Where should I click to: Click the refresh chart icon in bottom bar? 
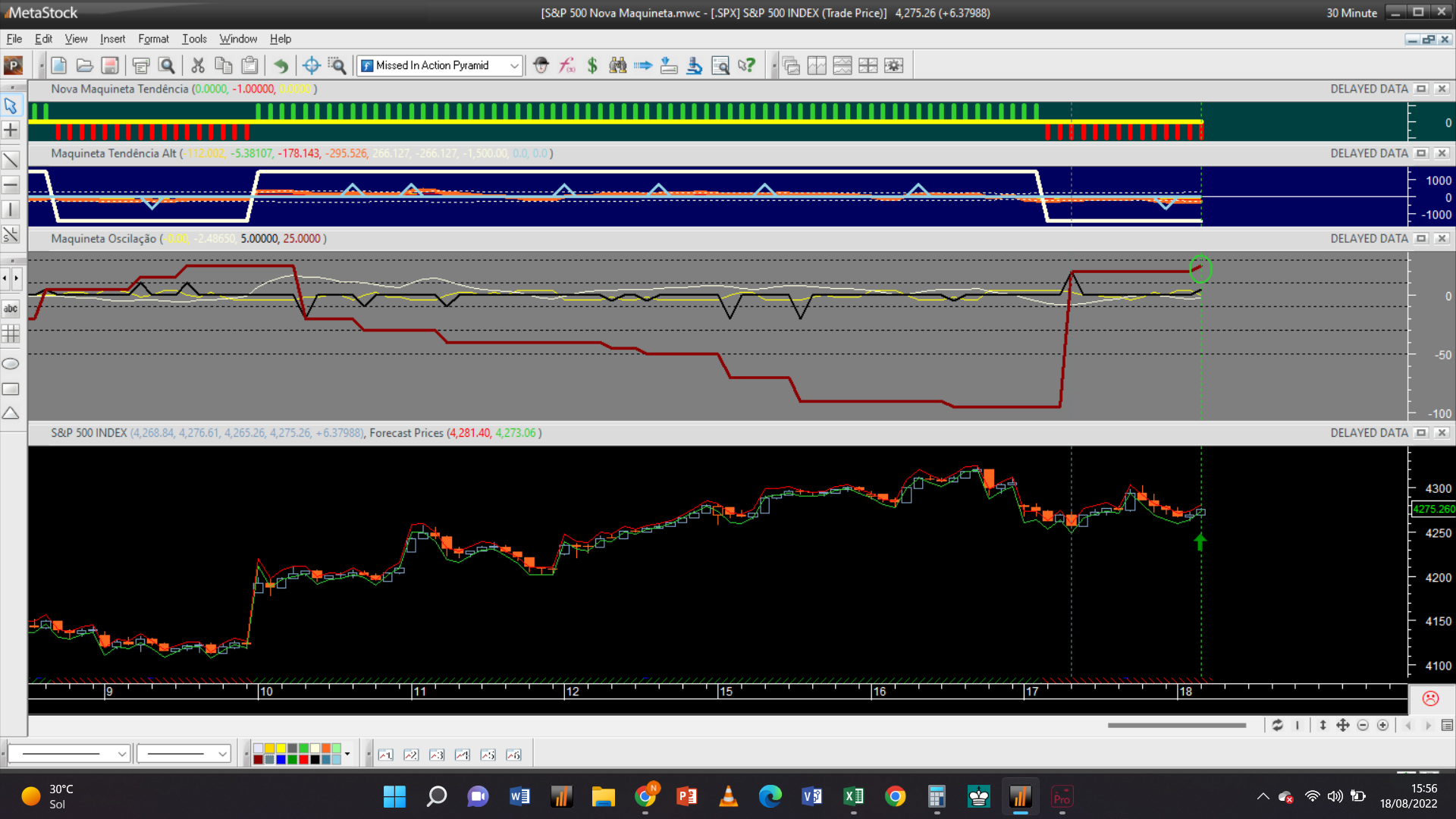pos(1278,726)
